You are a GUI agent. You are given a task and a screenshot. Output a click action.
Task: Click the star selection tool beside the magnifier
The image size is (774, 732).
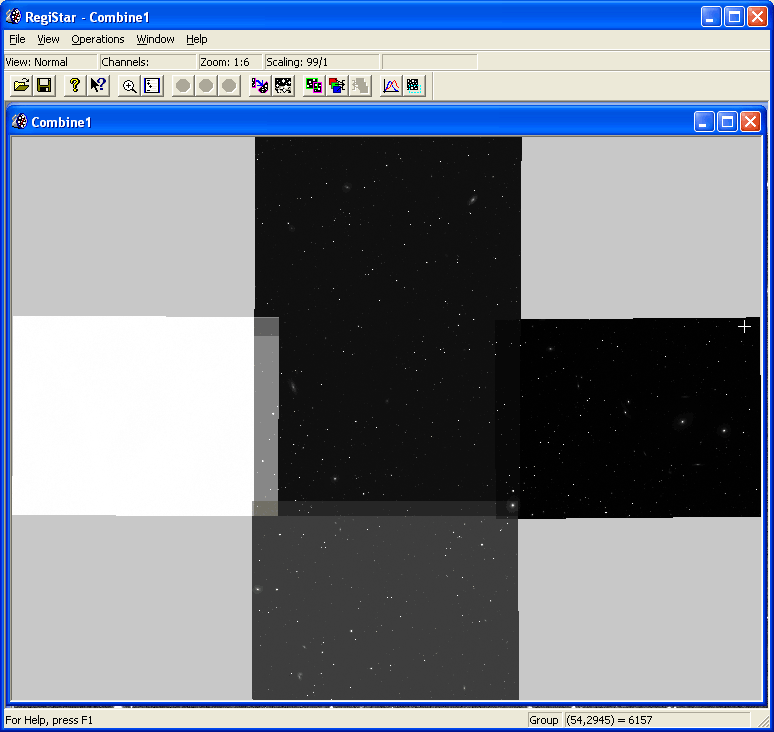coord(152,86)
